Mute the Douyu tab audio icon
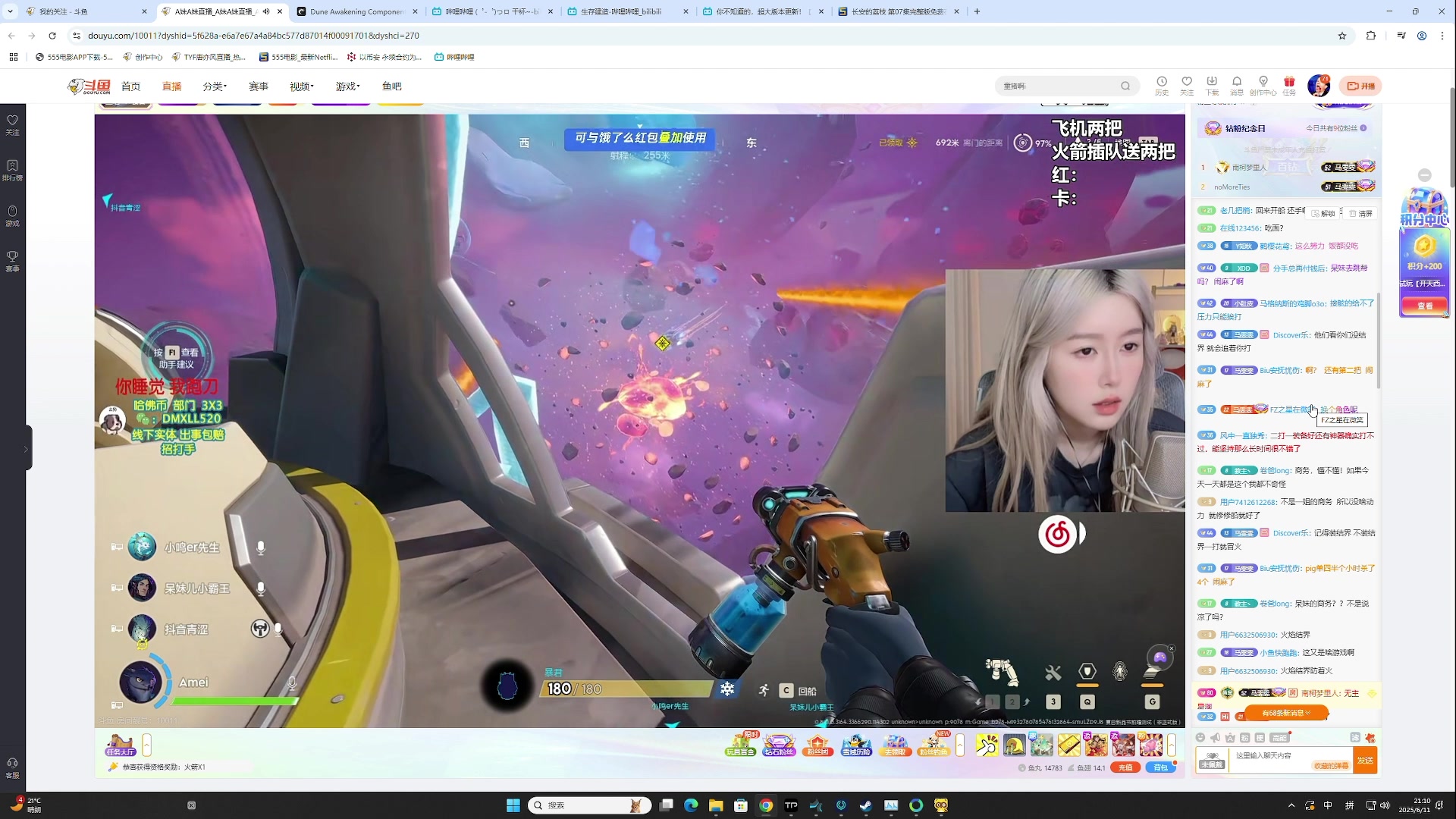The width and height of the screenshot is (1456, 819). [266, 11]
